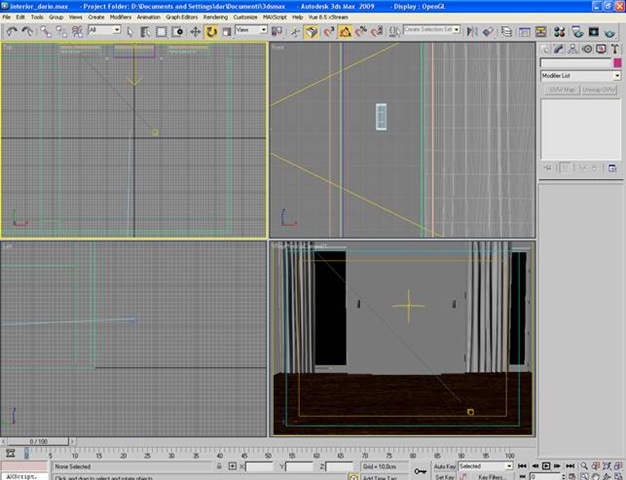Viewport: 626px width, 480px height.
Task: Click Configure Modifier Sets icon
Action: pos(612,168)
